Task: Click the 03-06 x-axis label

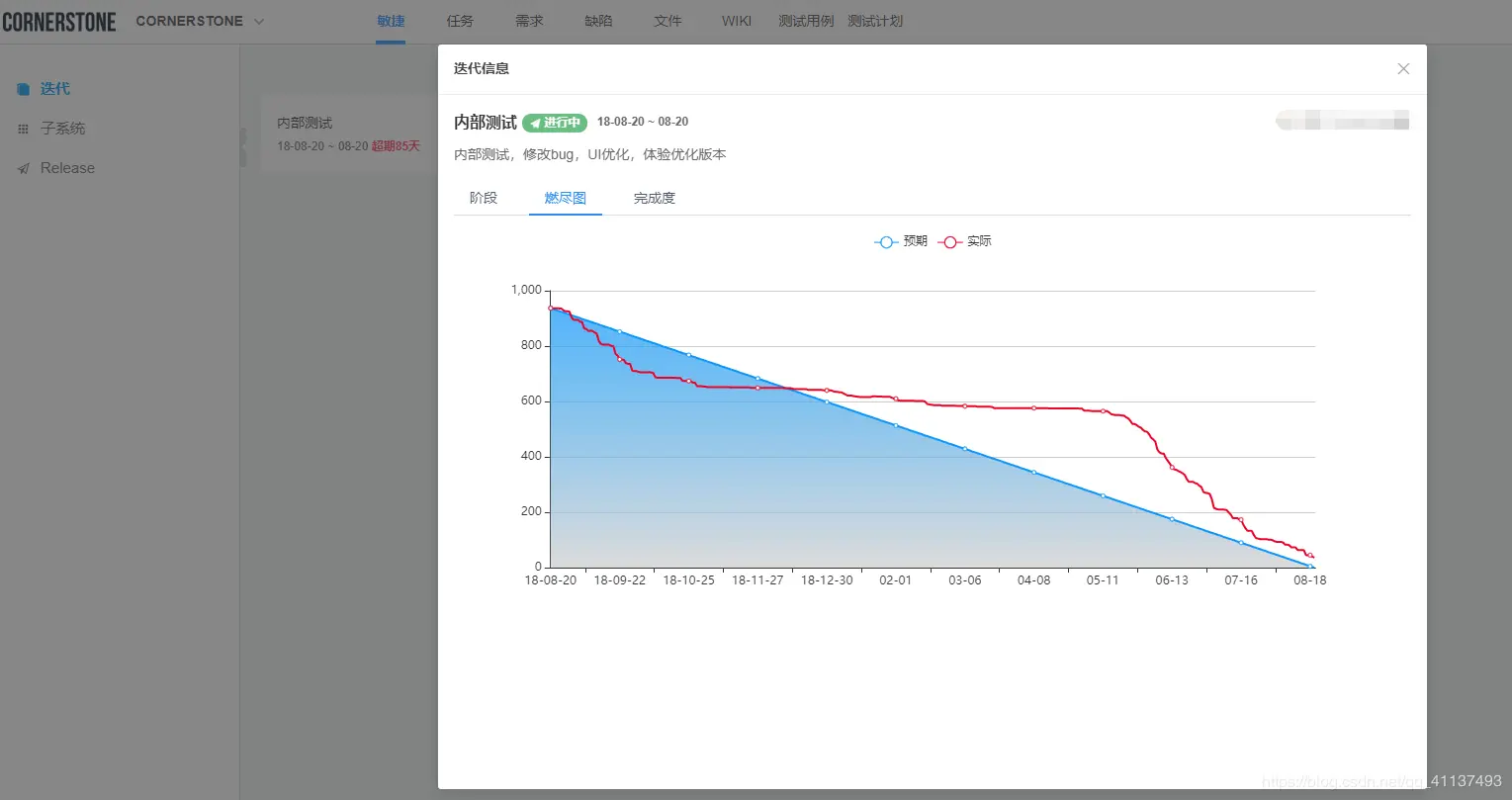Action: (x=965, y=580)
